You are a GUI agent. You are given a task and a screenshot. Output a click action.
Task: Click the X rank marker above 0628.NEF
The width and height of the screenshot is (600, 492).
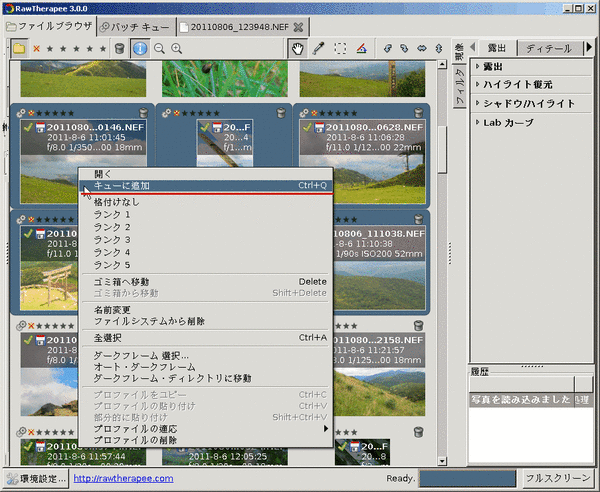coord(314,113)
